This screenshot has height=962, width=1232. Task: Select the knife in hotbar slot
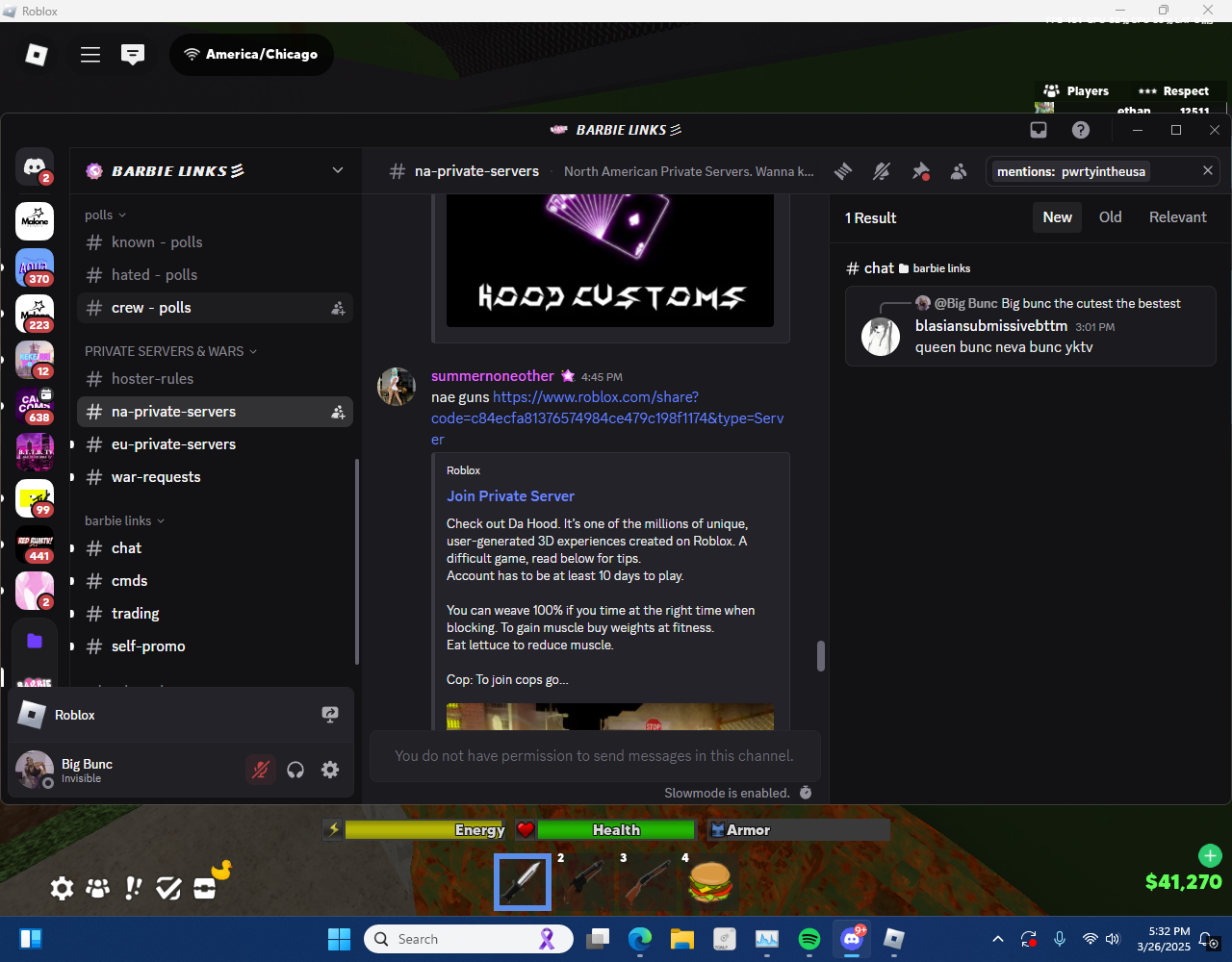tap(523, 882)
